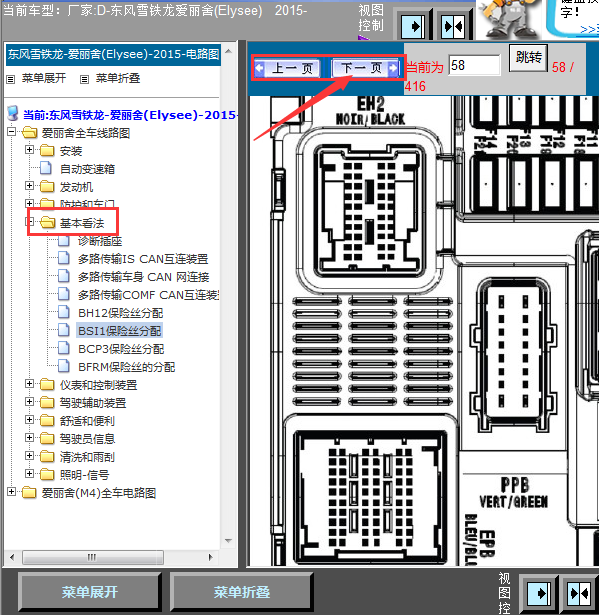Select BFRM保险丝的分配 entry
The height and width of the screenshot is (615, 599).
coord(126,367)
